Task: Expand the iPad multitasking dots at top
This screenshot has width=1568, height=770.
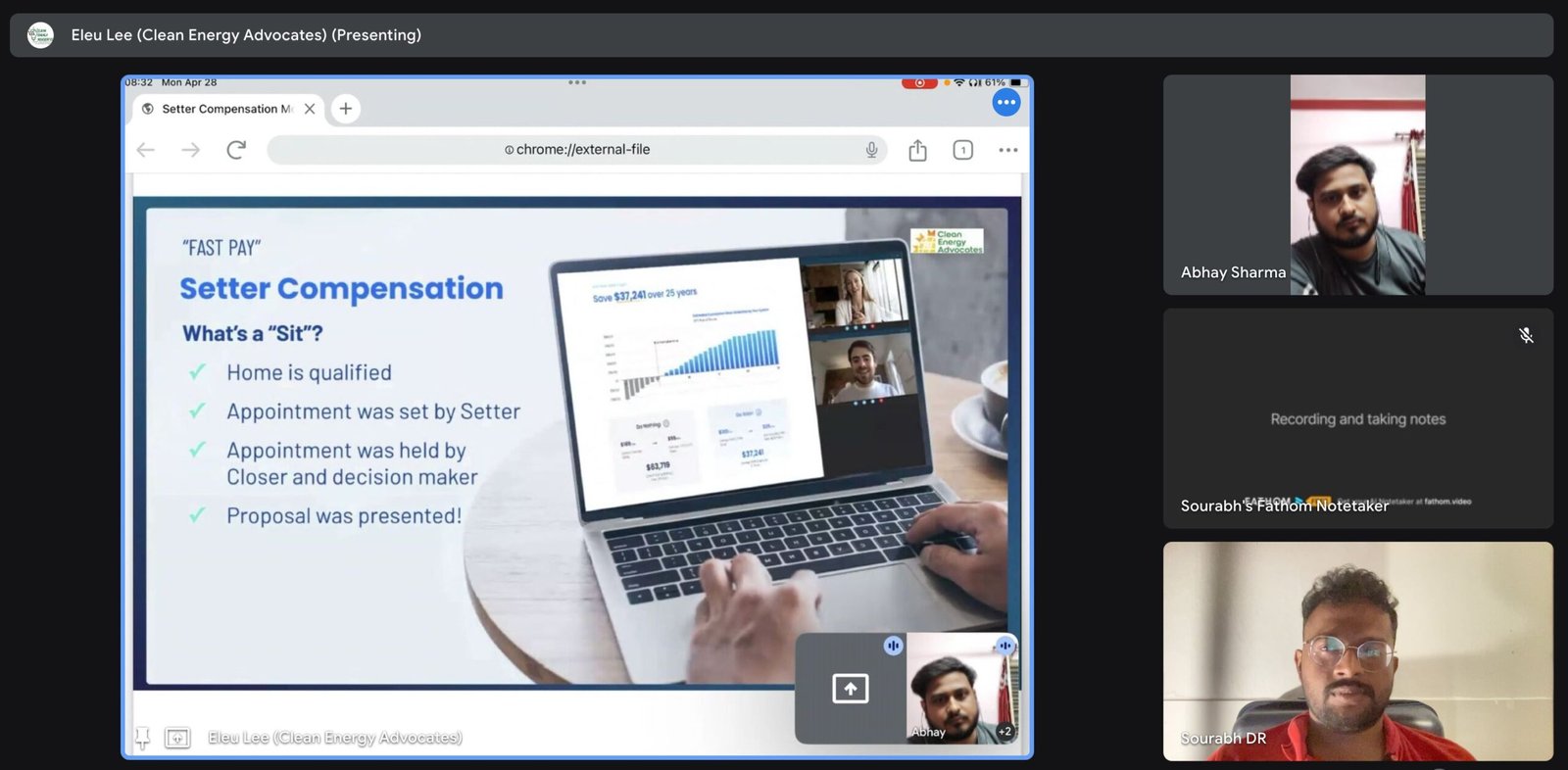Action: pyautogui.click(x=577, y=82)
